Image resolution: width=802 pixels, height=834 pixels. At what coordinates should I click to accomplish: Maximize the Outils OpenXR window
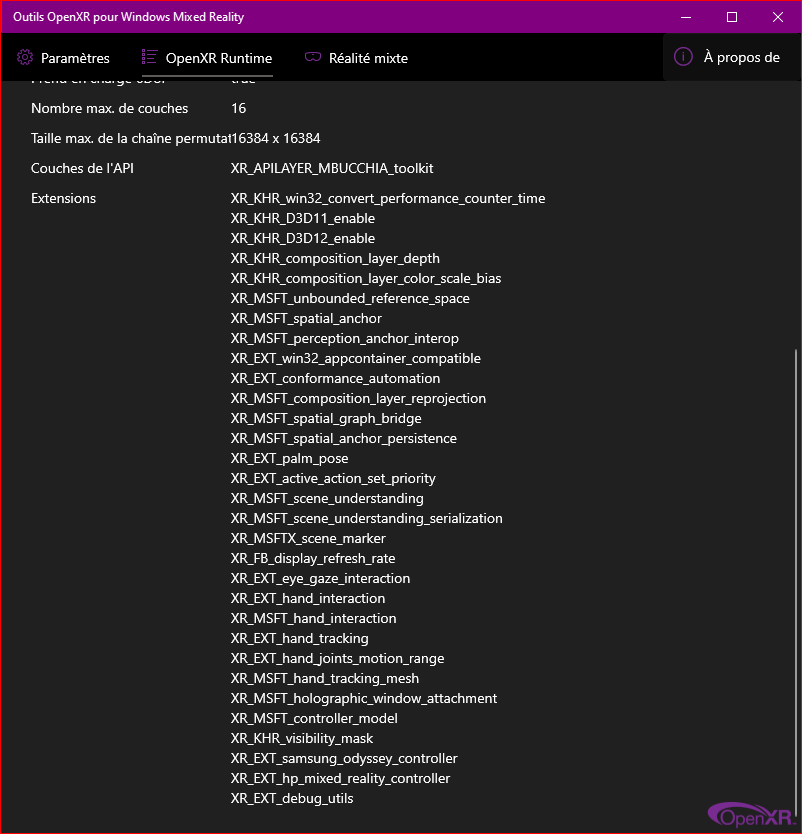[x=732, y=17]
